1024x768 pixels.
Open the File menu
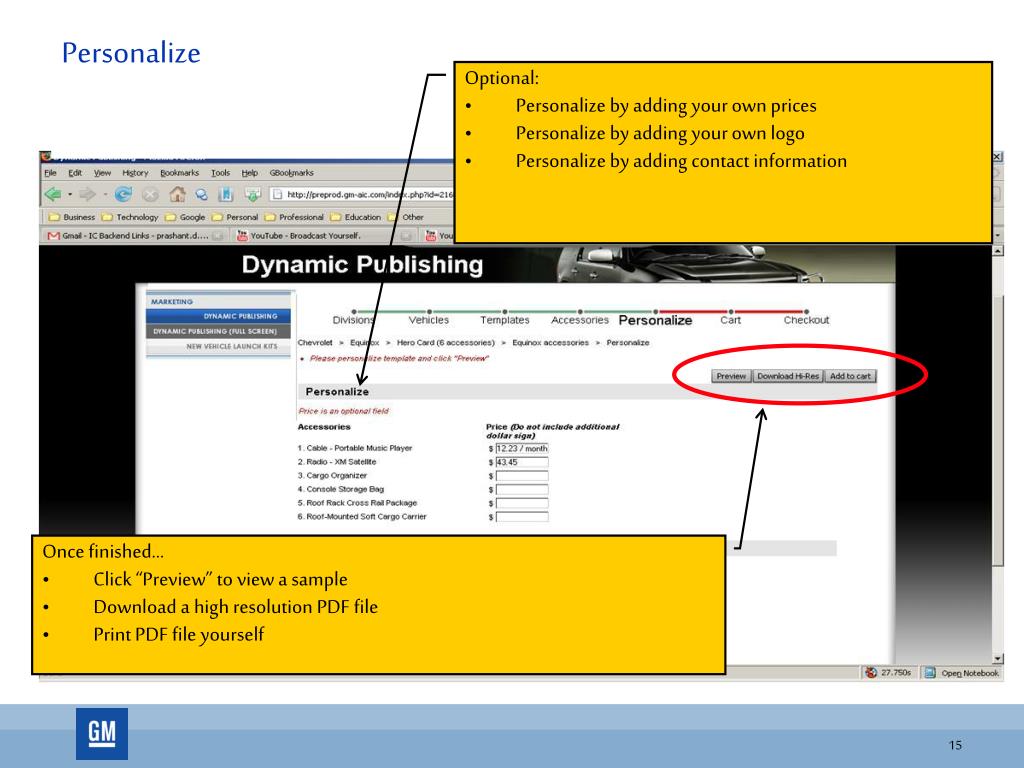[x=50, y=173]
